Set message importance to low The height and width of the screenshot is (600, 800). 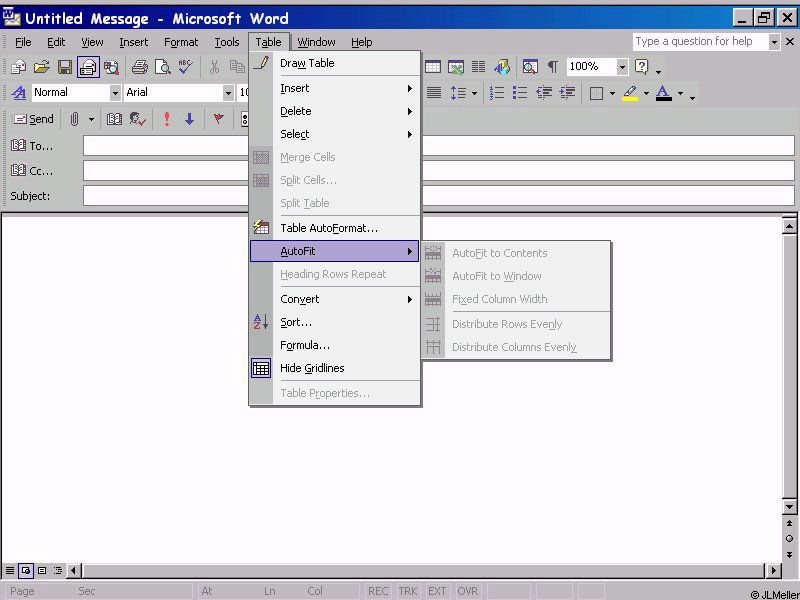pos(189,119)
